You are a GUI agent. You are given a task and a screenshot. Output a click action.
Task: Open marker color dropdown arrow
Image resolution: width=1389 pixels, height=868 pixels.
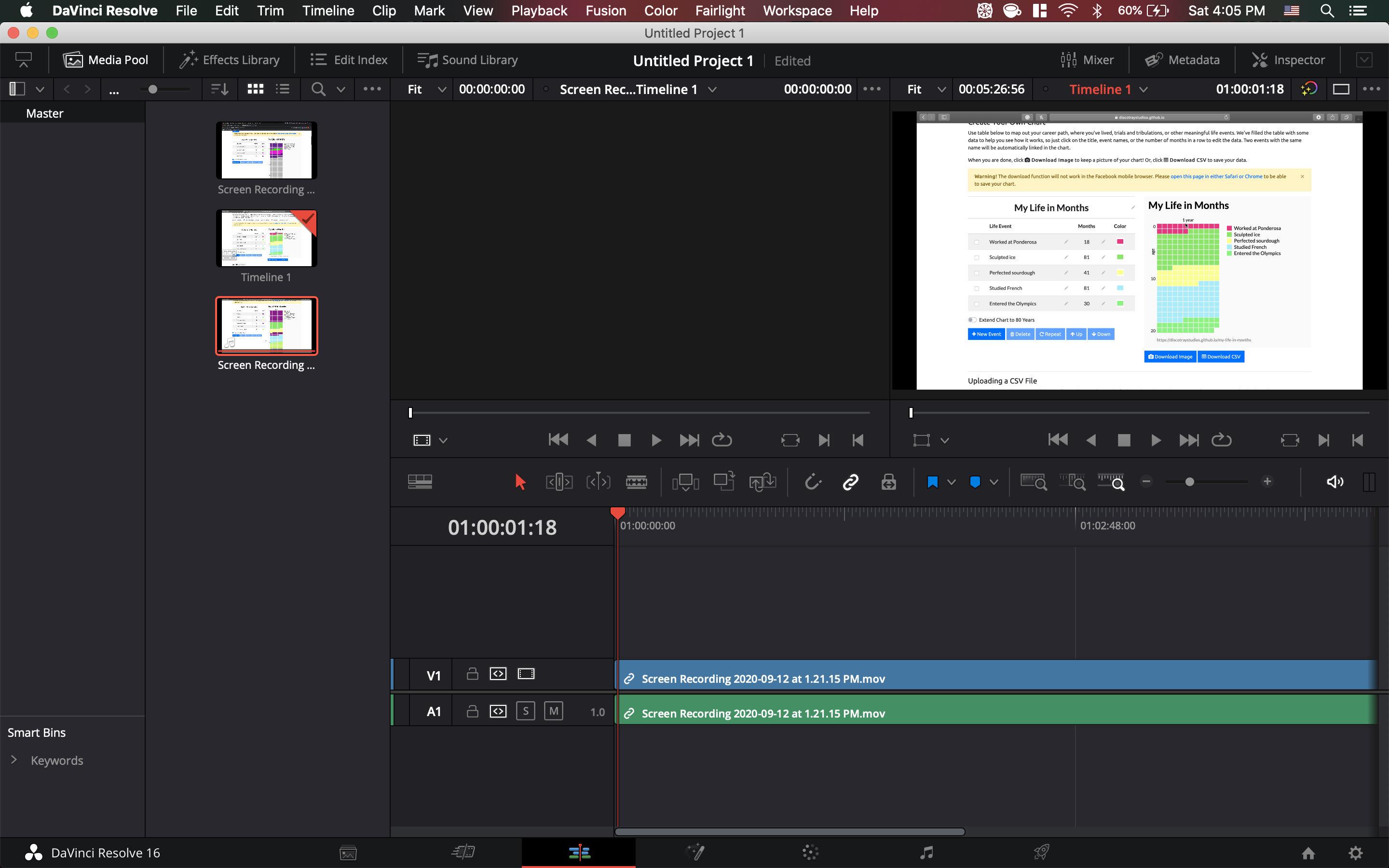[994, 482]
